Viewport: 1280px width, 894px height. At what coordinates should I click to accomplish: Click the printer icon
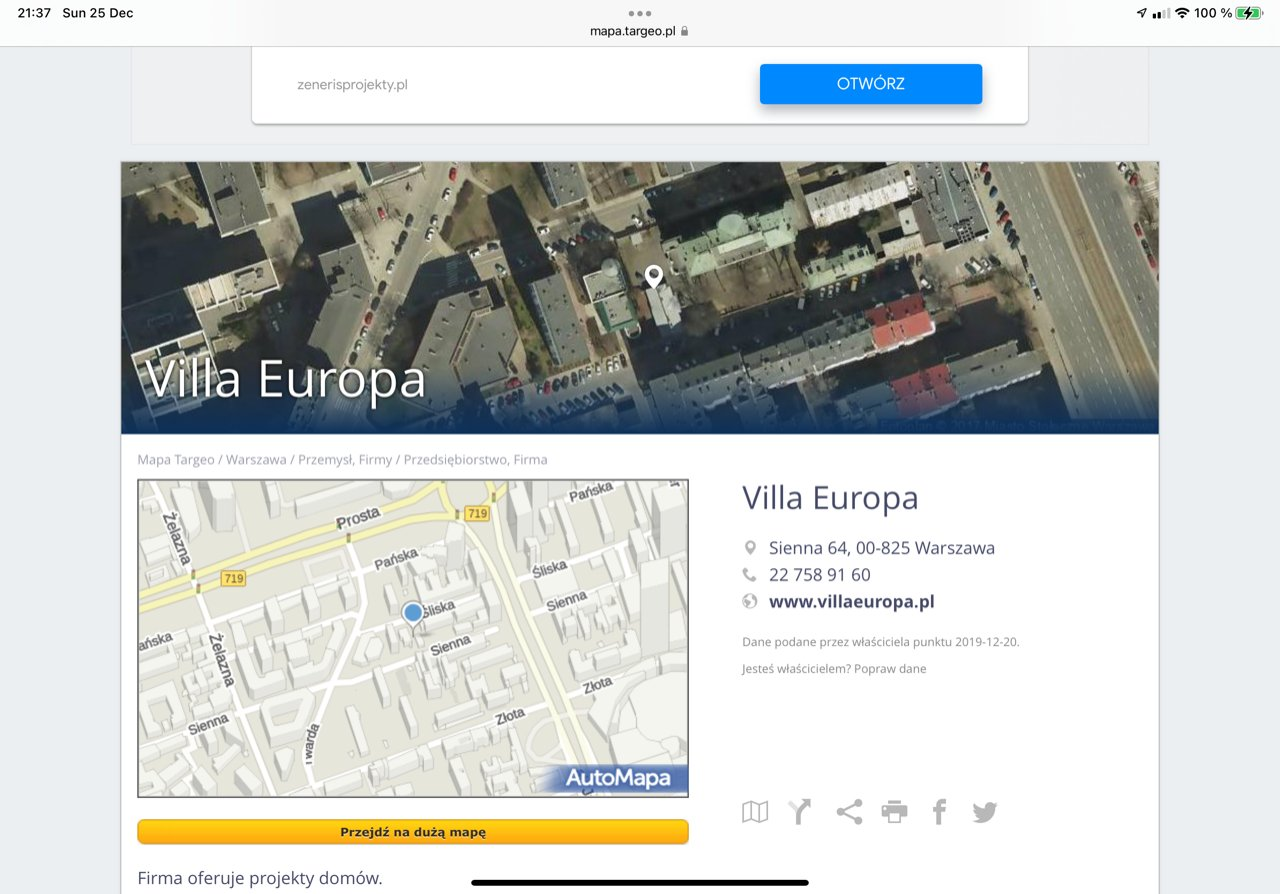click(894, 812)
